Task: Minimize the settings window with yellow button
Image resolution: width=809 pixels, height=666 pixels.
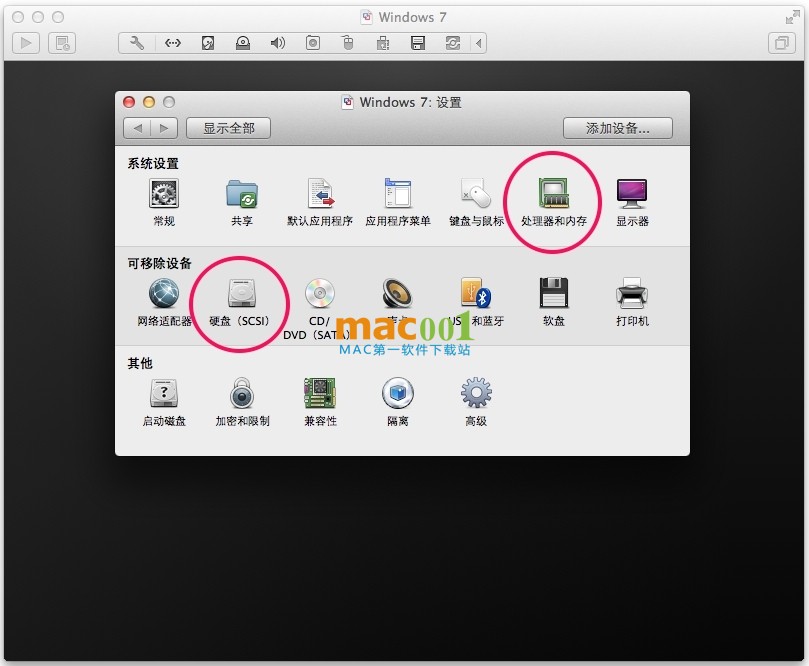Action: click(149, 102)
